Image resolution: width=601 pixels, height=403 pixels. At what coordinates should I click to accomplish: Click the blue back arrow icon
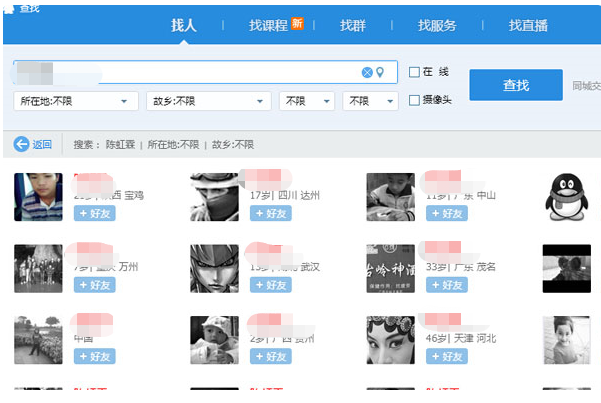(21, 144)
